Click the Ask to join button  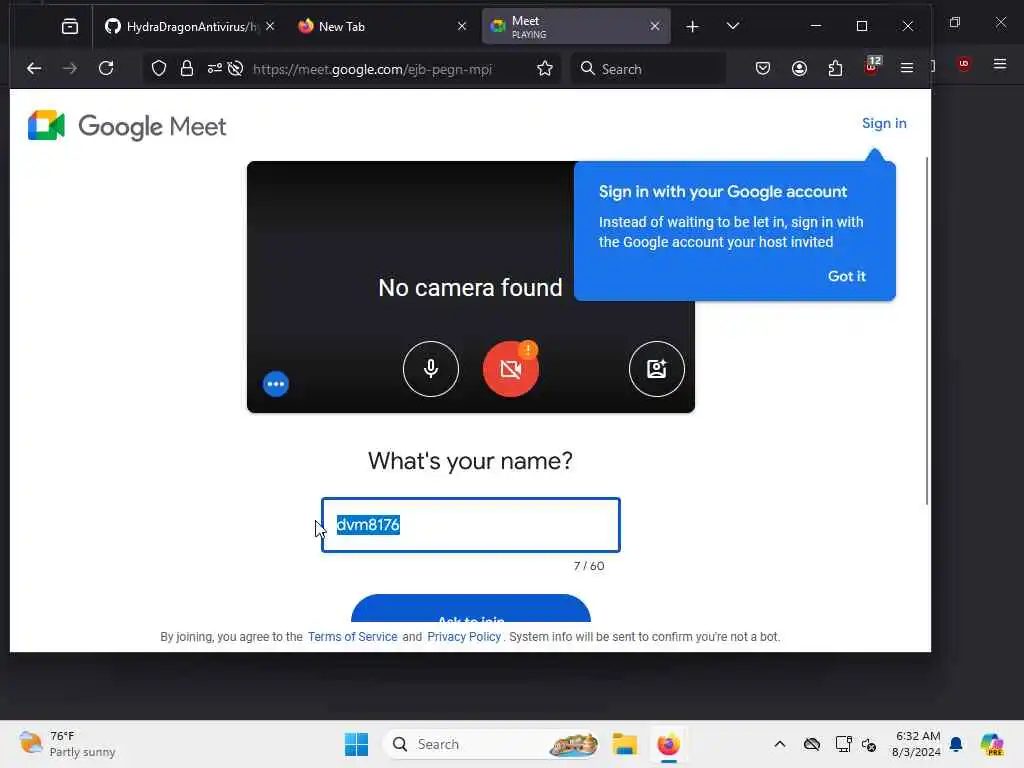[x=471, y=609]
